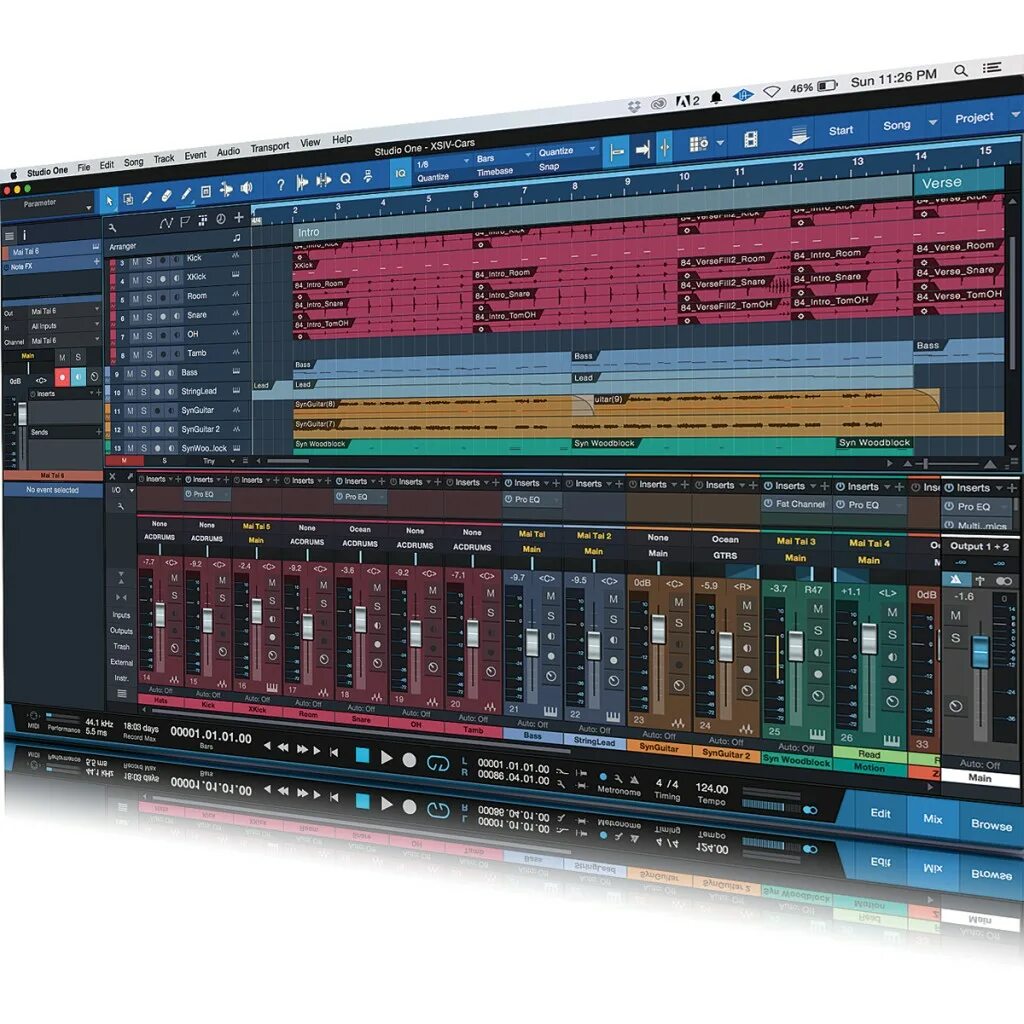
Task: Click the Rewind button in transport
Action: pos(283,748)
